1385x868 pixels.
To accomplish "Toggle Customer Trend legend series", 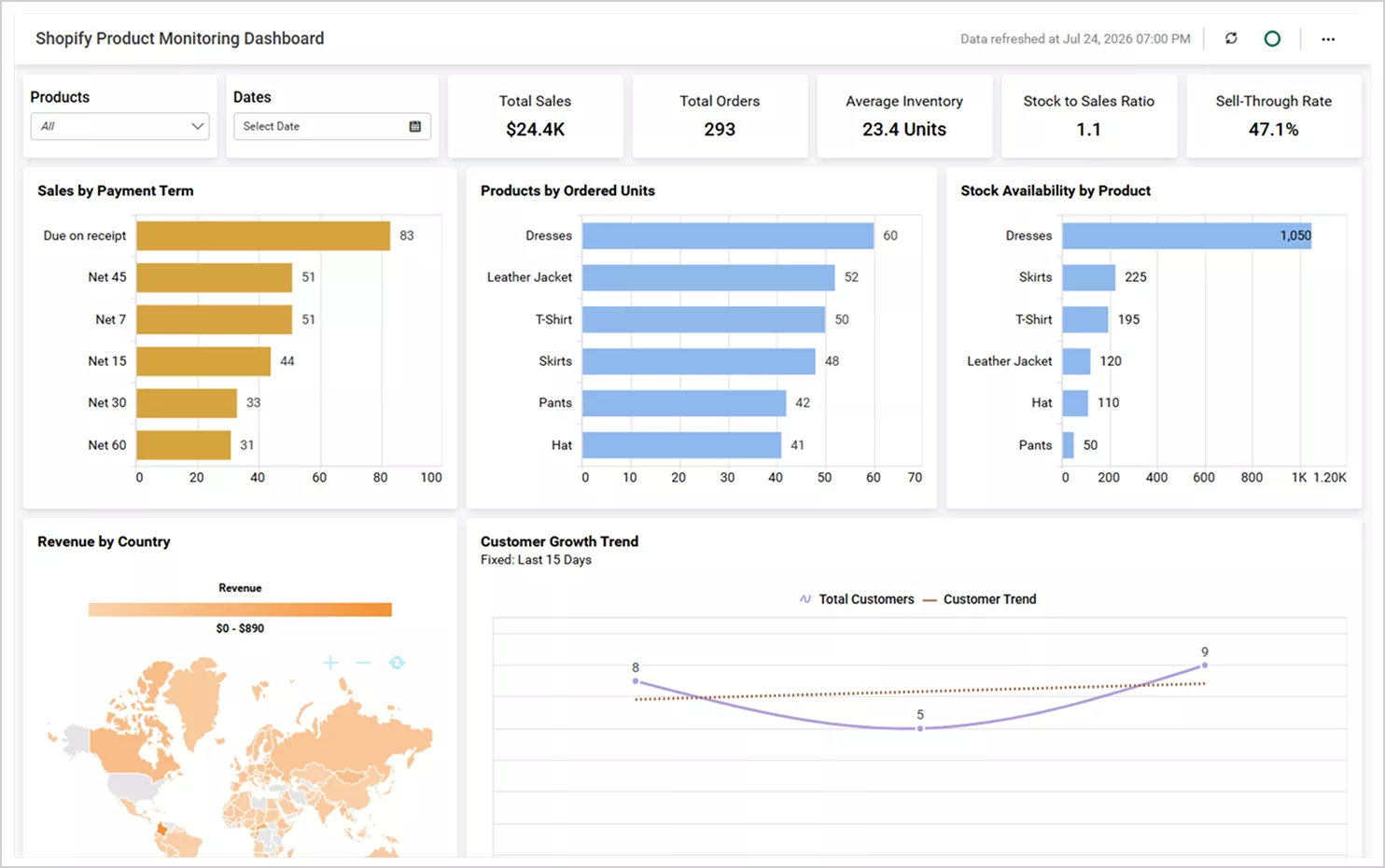I will click(980, 599).
